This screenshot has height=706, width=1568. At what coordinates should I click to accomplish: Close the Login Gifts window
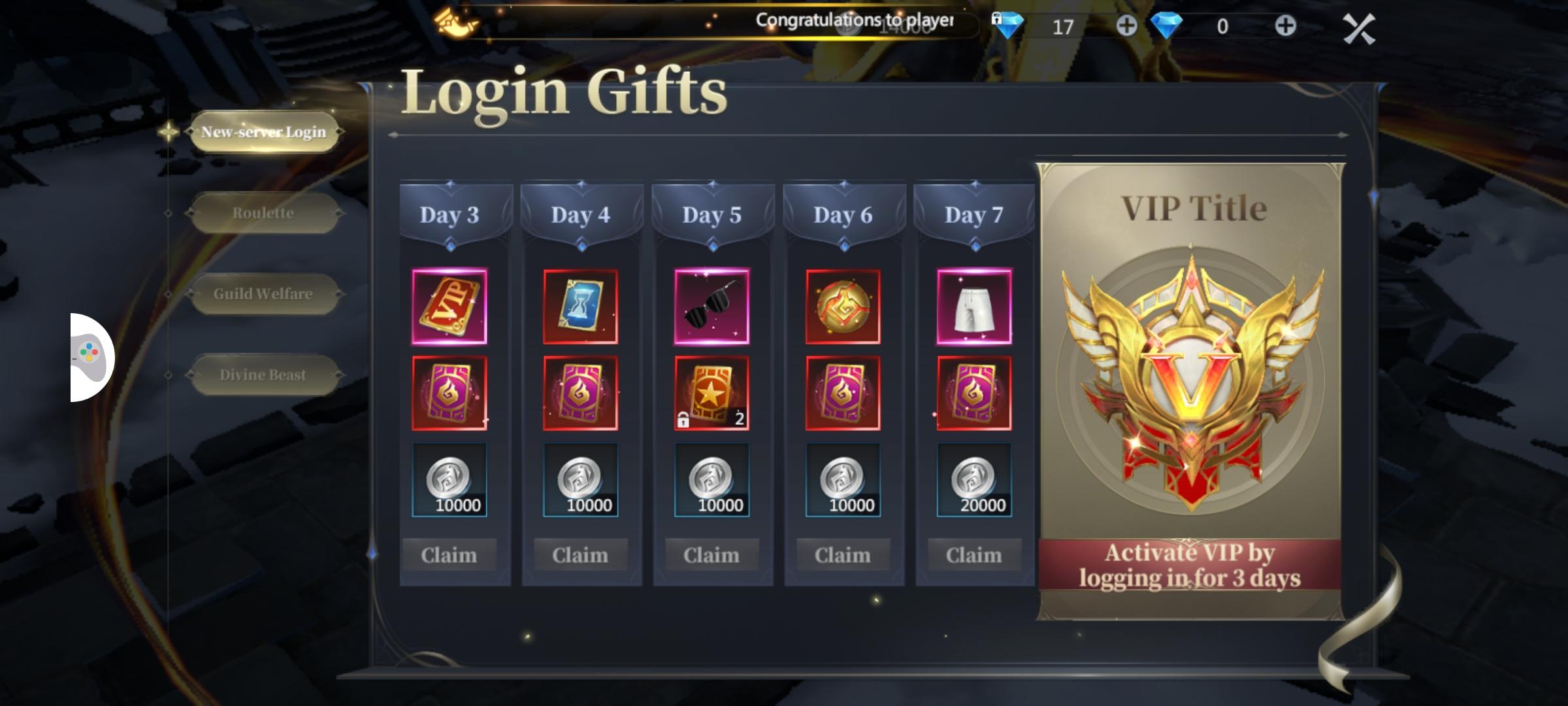[1359, 29]
